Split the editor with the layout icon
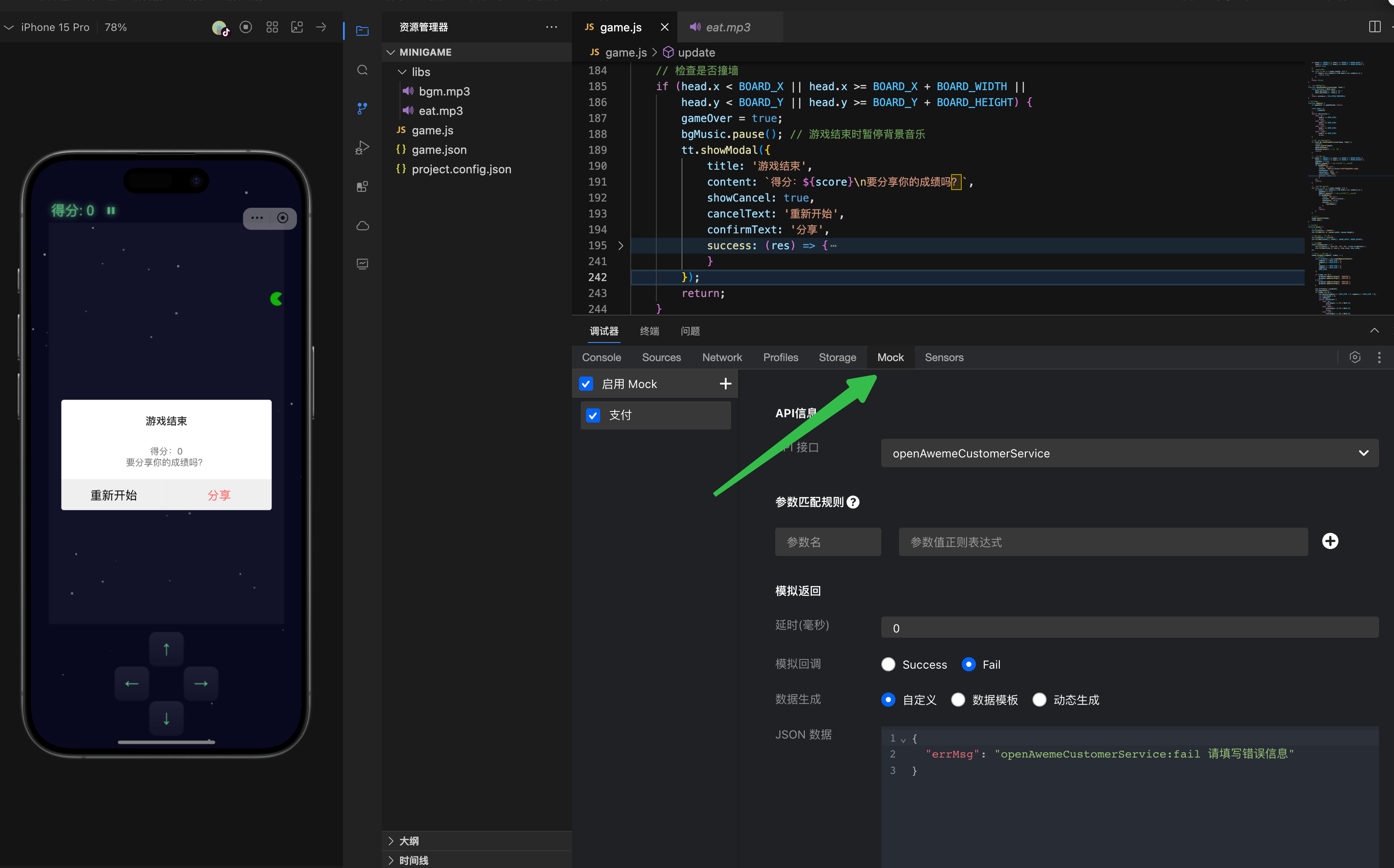 (1375, 27)
